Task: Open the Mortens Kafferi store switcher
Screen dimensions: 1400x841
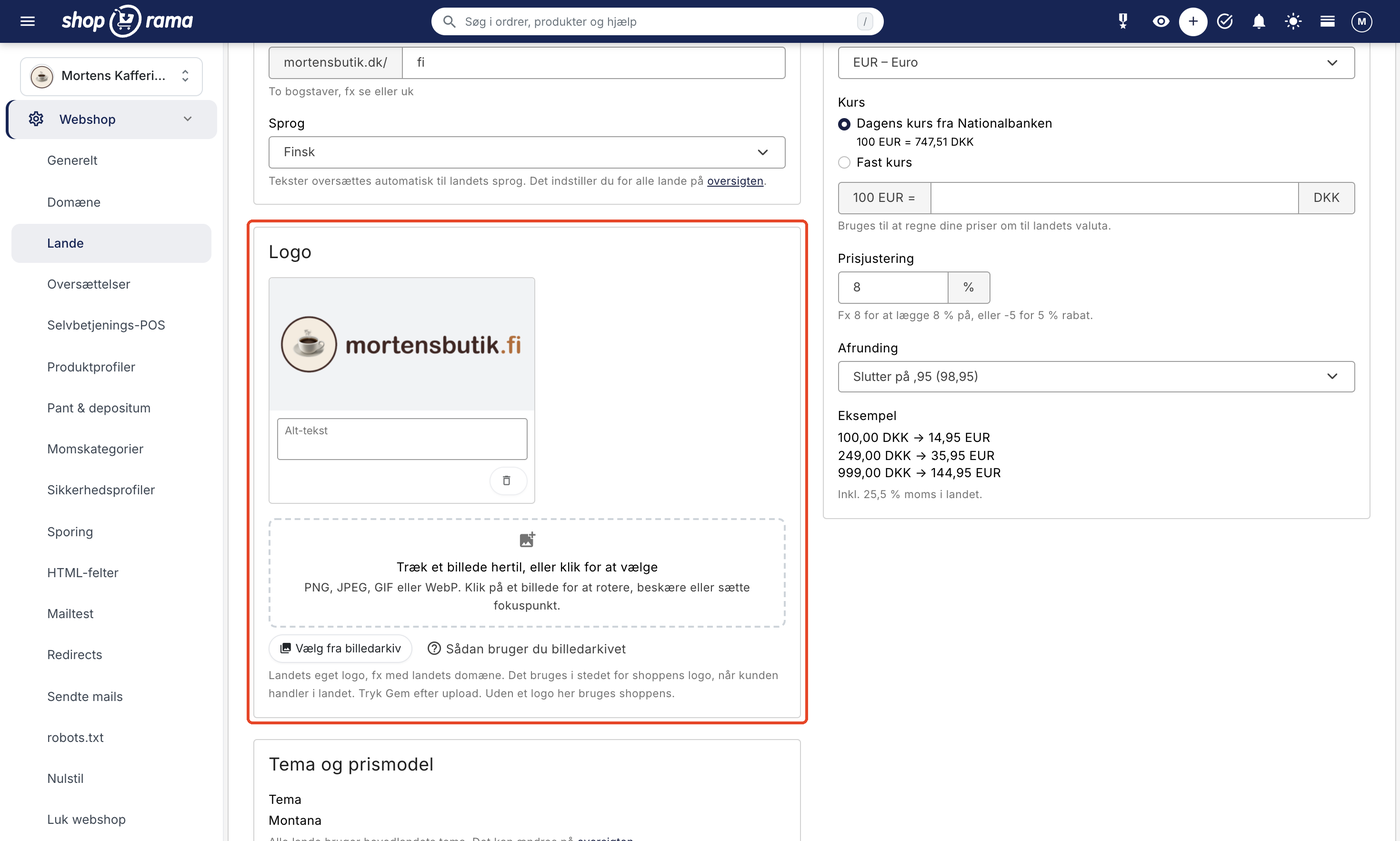Action: (111, 76)
